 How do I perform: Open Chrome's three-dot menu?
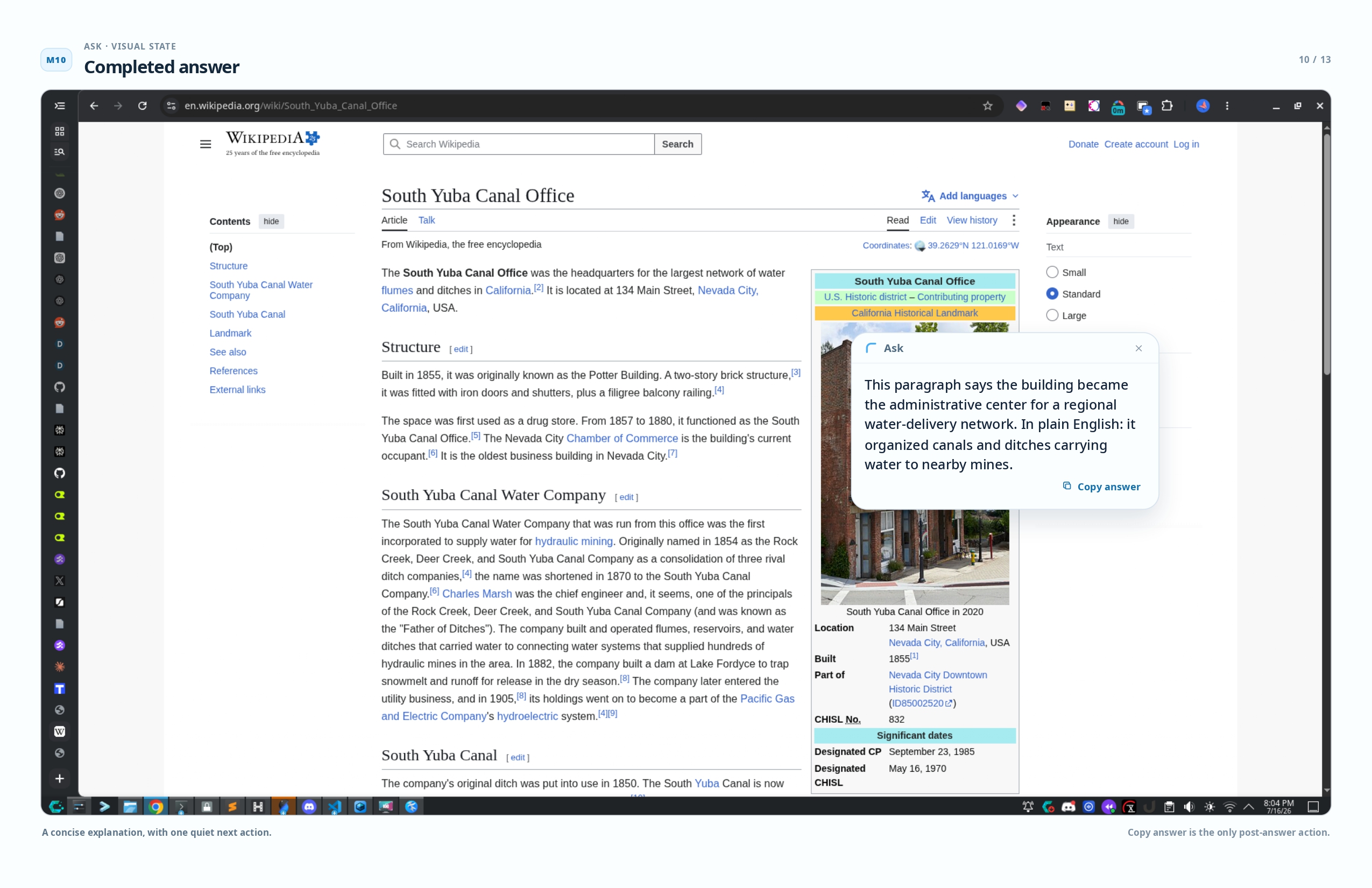[1227, 105]
